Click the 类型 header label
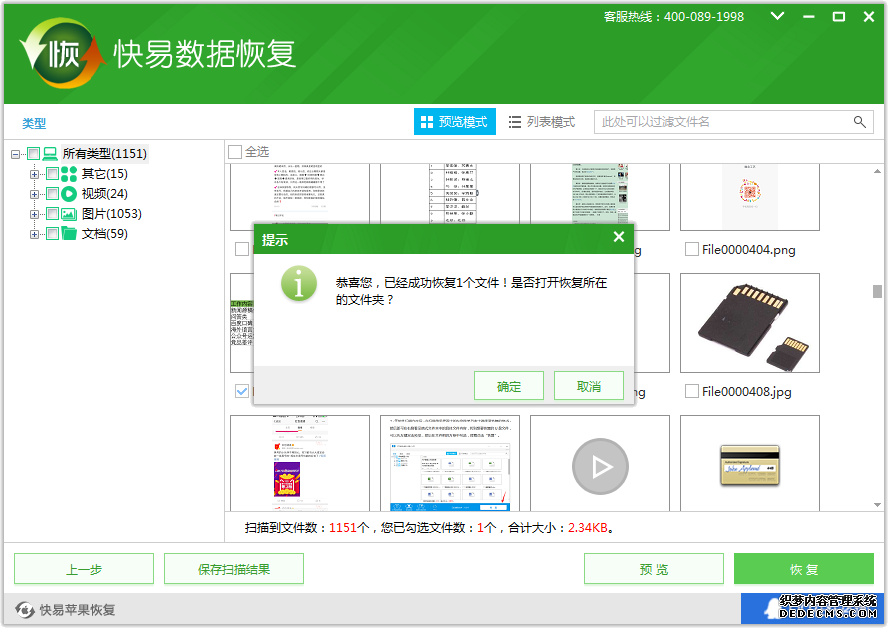This screenshot has width=888, height=628. 34,123
